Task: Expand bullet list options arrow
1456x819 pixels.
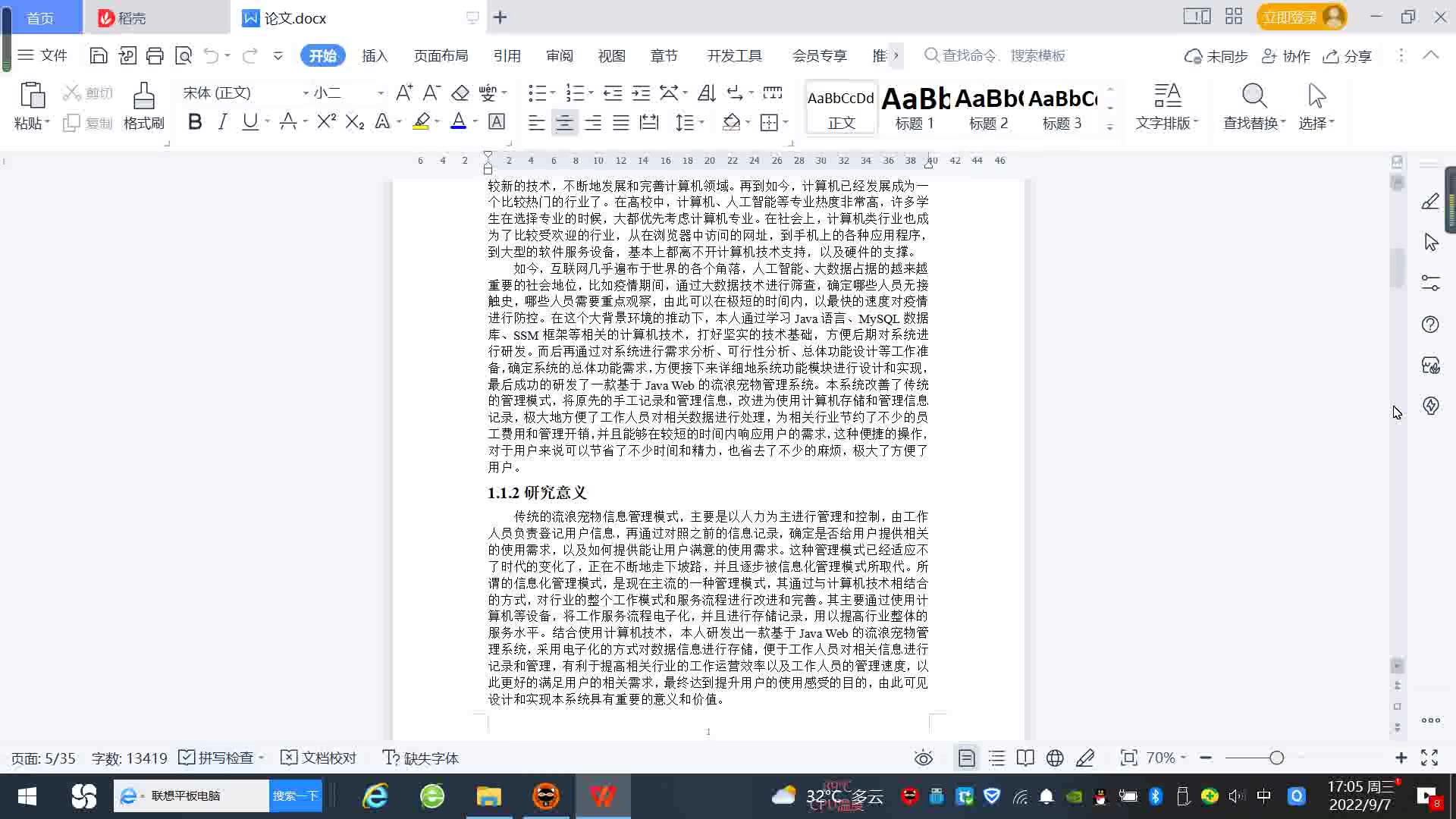Action: [553, 93]
